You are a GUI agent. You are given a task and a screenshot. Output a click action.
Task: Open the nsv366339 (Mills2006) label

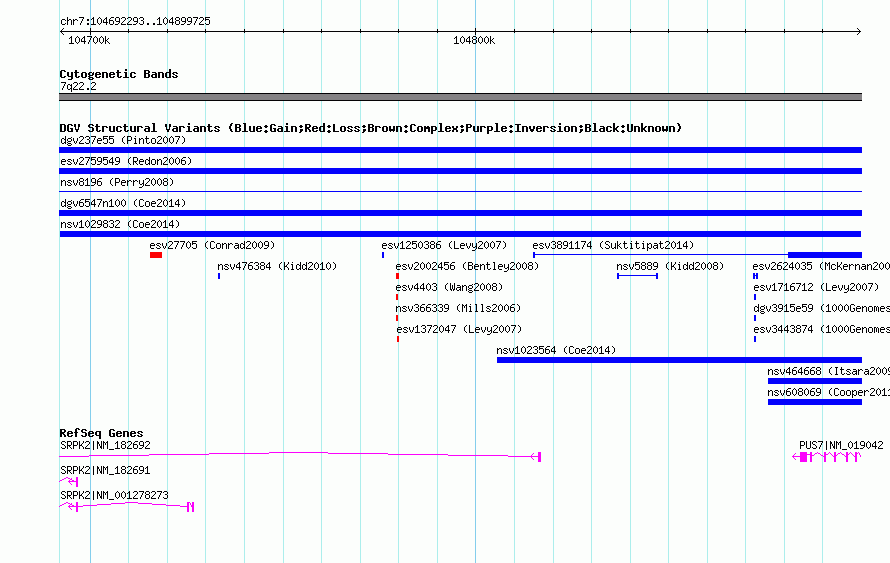point(458,308)
